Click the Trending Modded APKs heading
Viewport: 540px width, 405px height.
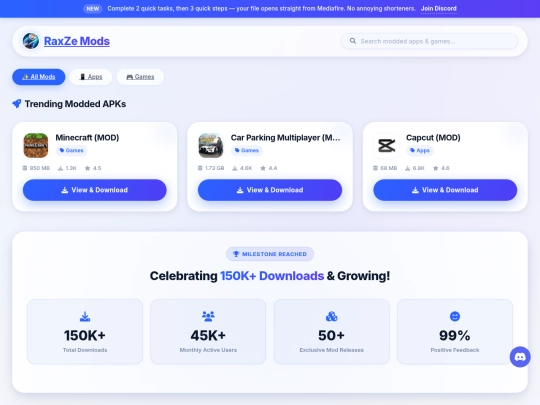coord(75,104)
